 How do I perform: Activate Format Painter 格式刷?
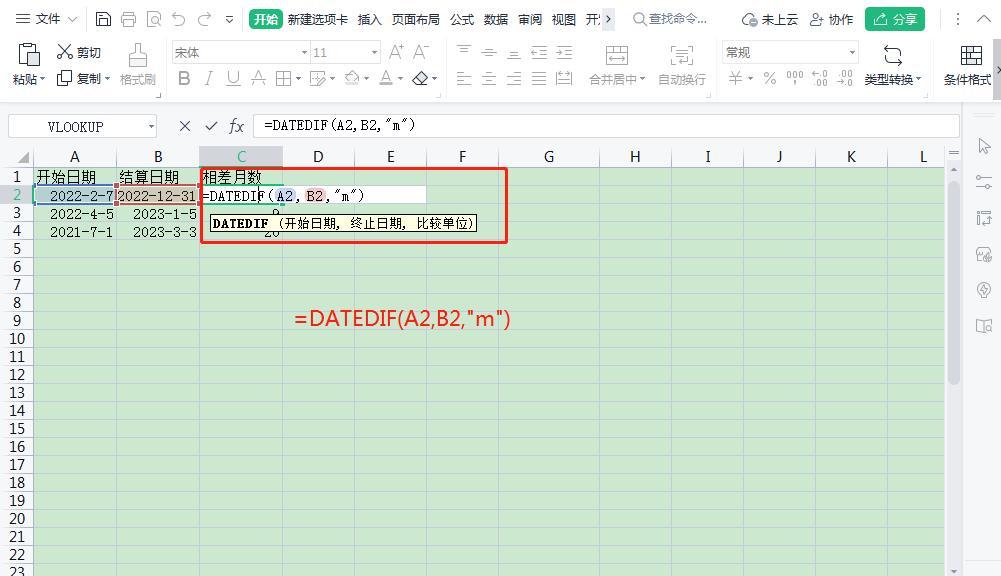pyautogui.click(x=138, y=64)
